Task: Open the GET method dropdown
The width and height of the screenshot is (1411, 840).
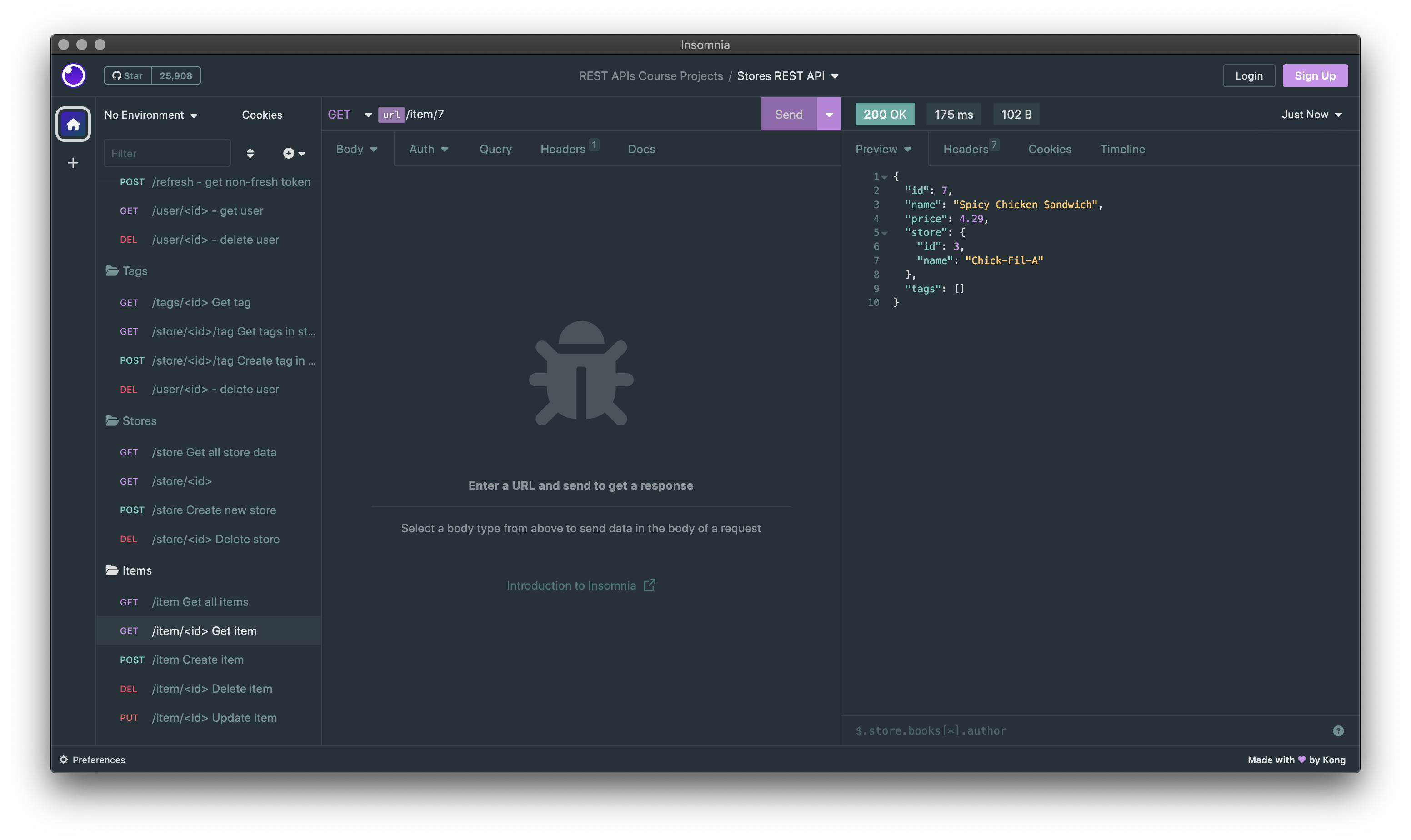Action: coord(349,115)
